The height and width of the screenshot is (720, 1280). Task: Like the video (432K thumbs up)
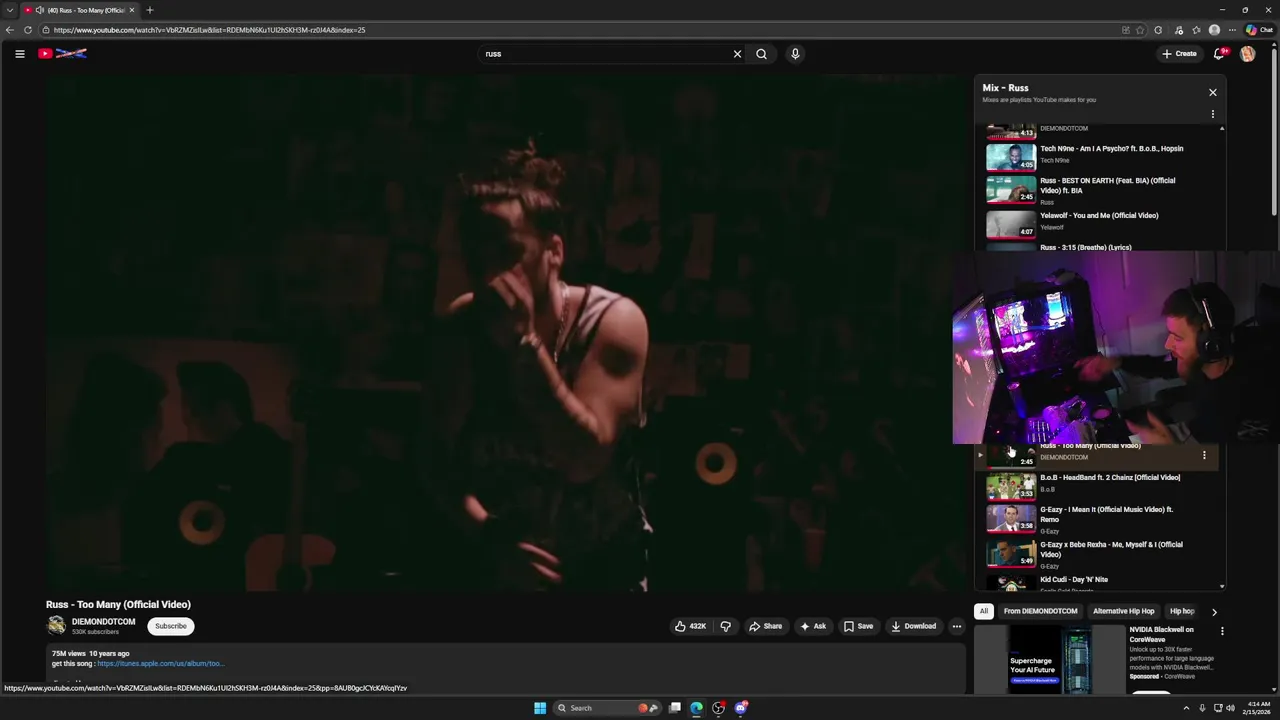[x=690, y=626]
